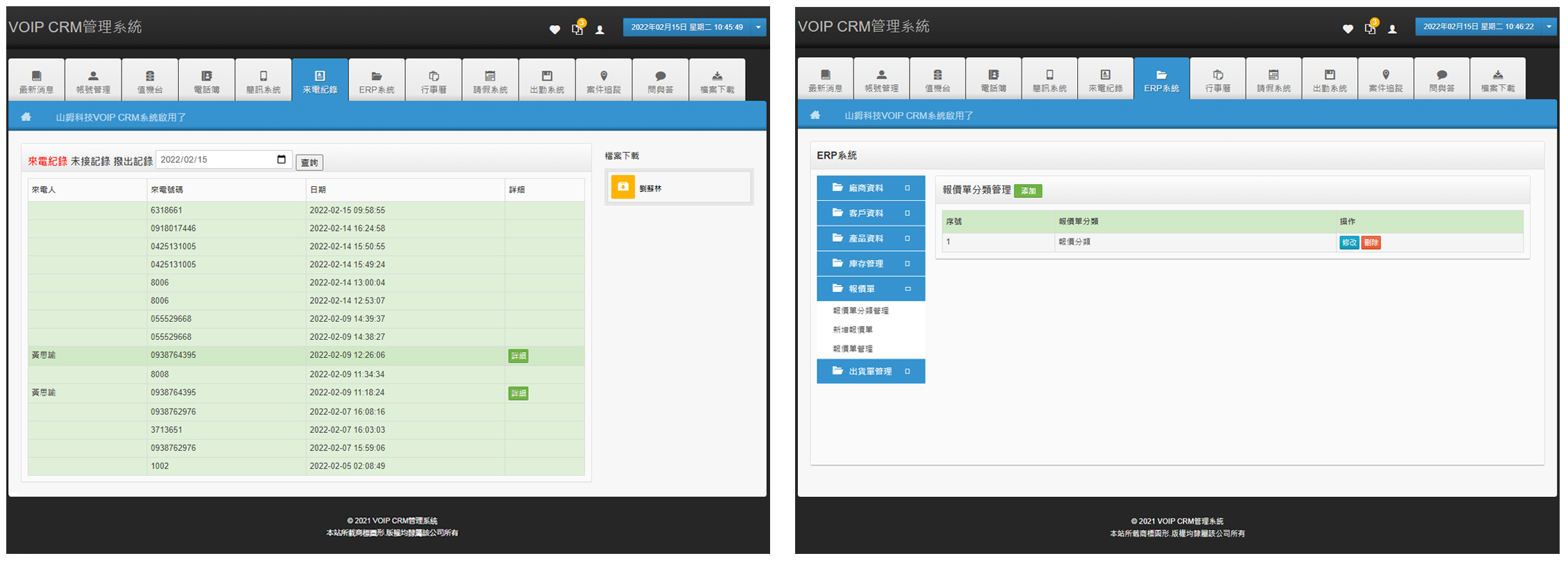Collapse the 報價單 section in the ERP sidebar
This screenshot has height=565, width=1568.
[x=907, y=288]
